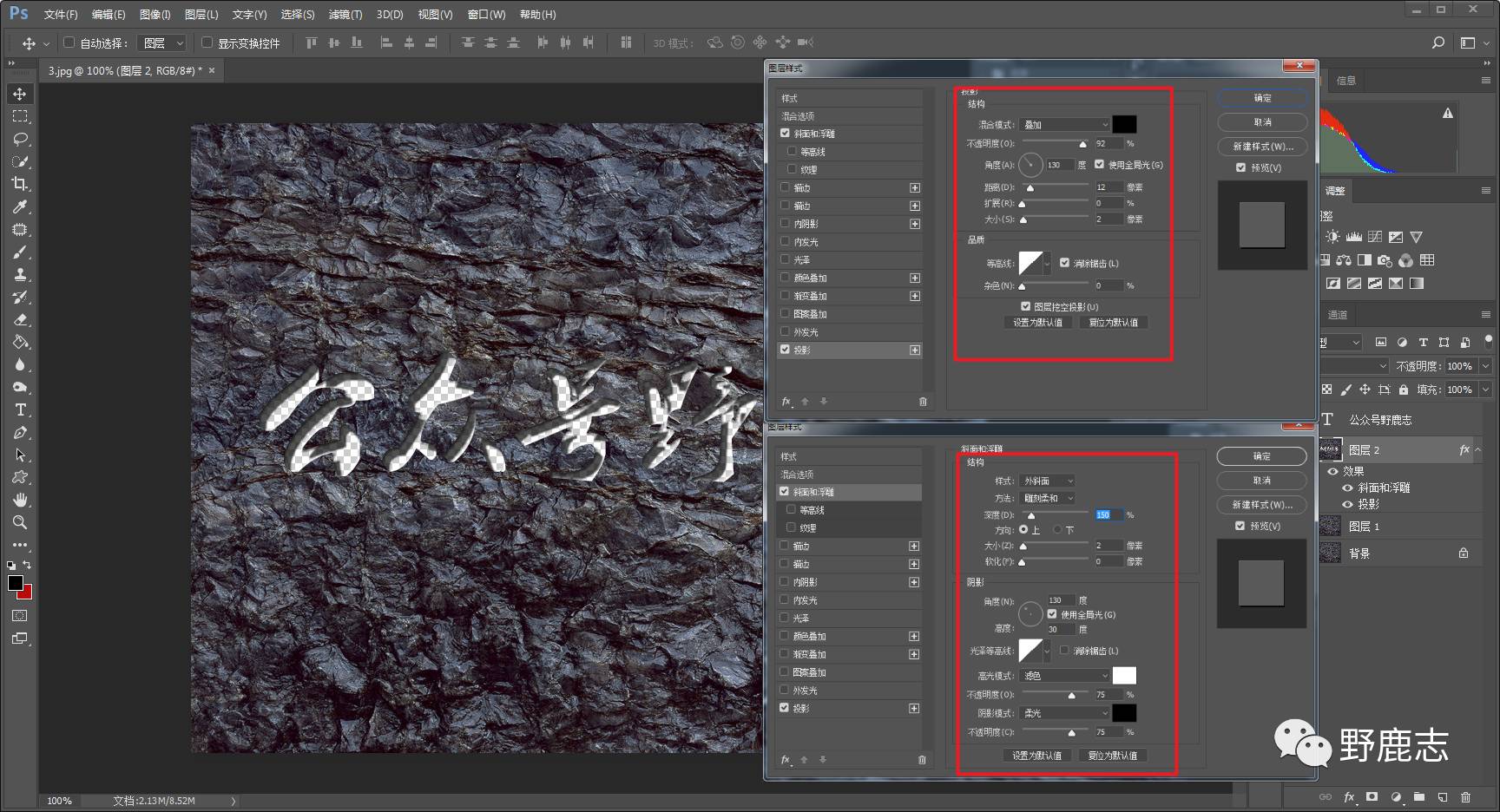1500x812 pixels.
Task: Select the Crop tool
Action: click(x=19, y=184)
